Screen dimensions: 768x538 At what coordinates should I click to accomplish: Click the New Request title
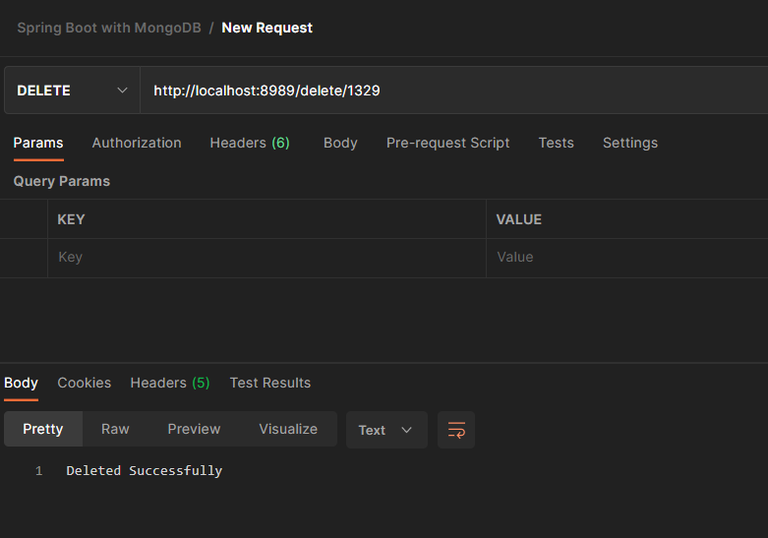click(267, 28)
